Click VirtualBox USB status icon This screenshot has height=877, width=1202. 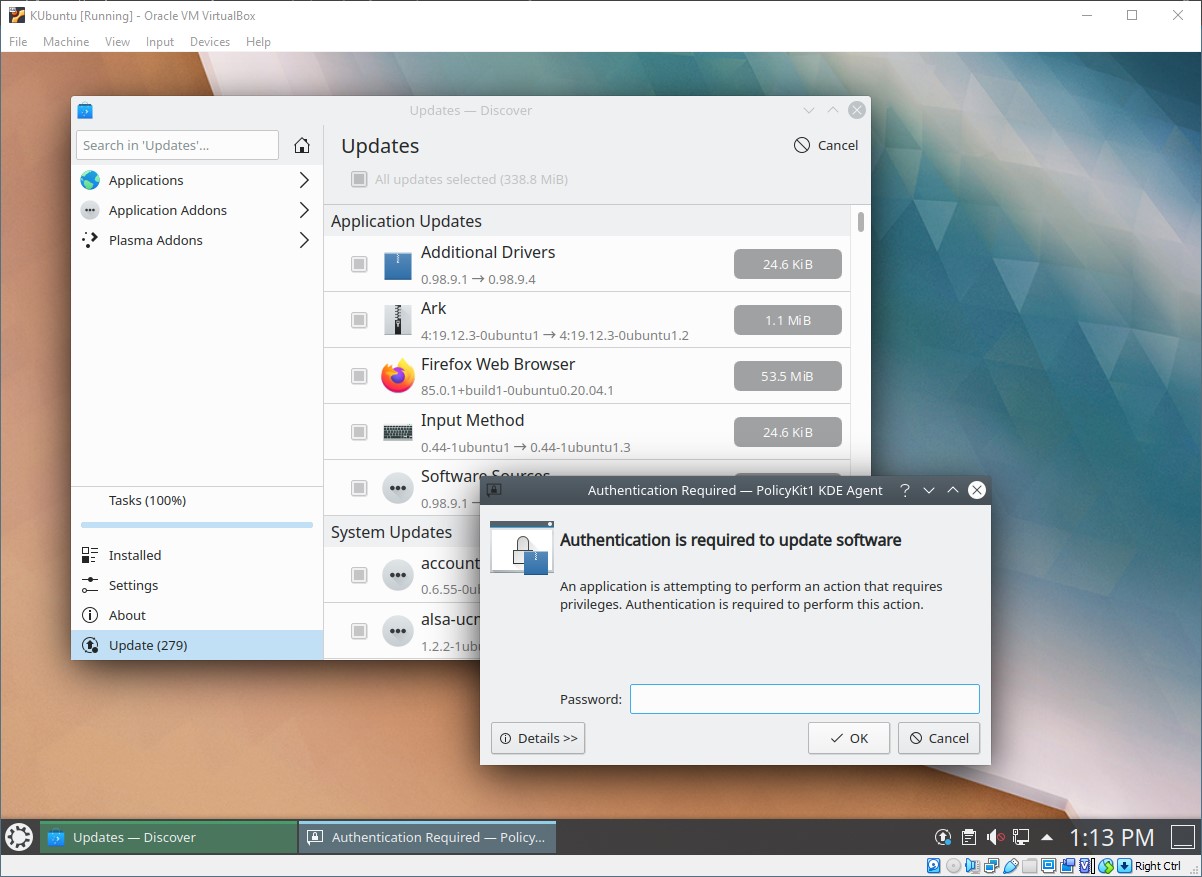pos(1011,866)
